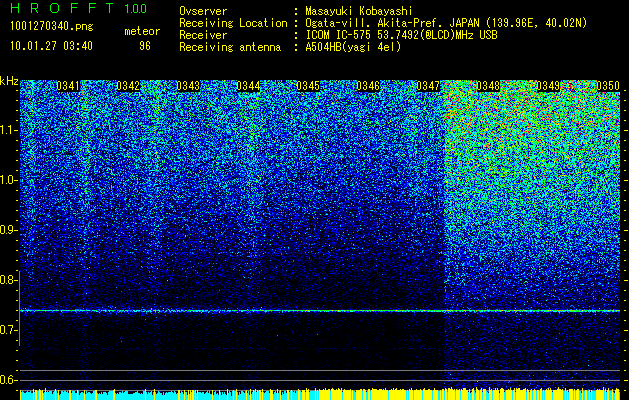Click the 0.6 kHz axis label

[9, 380]
